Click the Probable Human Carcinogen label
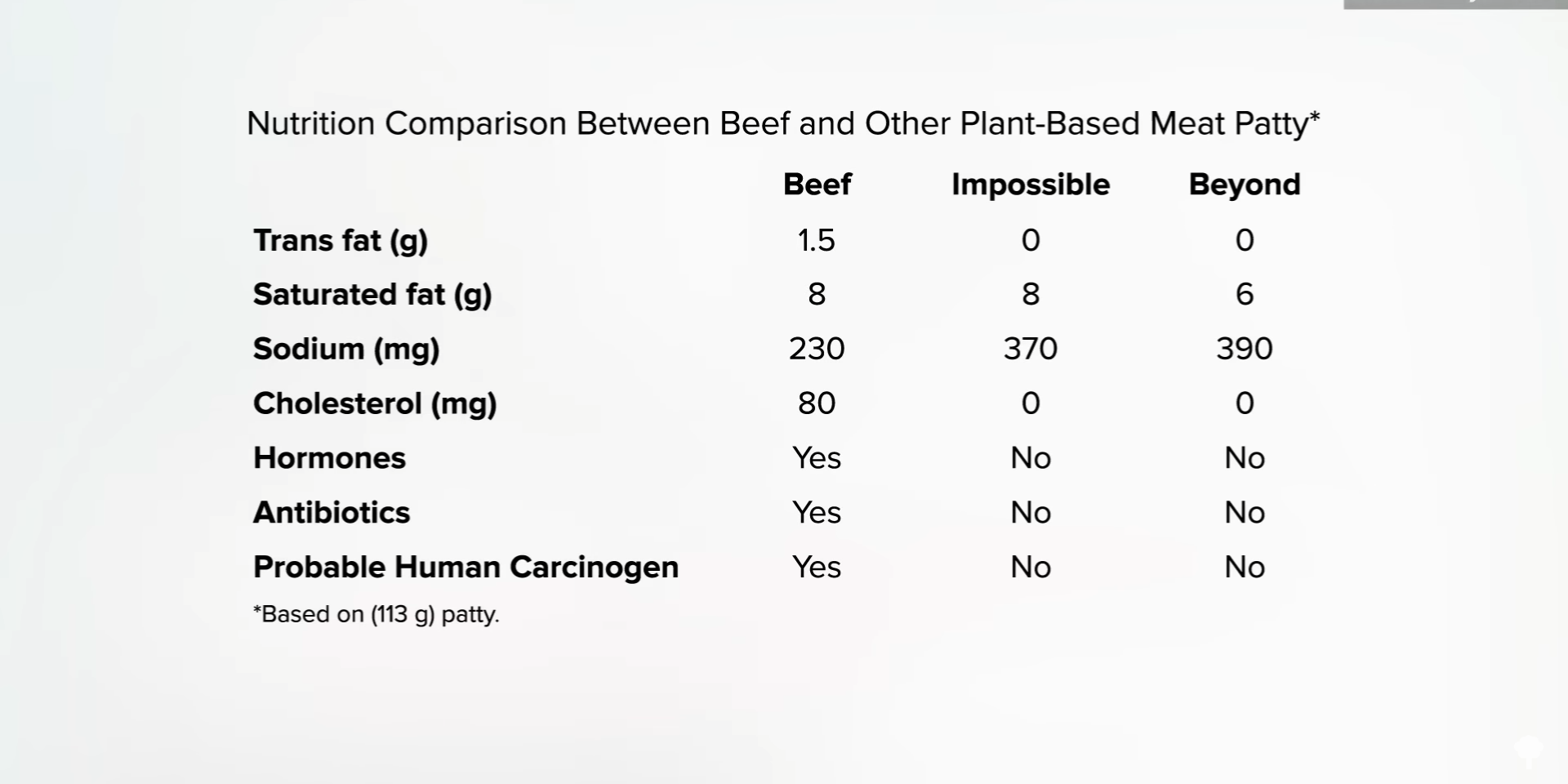Viewport: 1568px width, 784px height. (465, 567)
